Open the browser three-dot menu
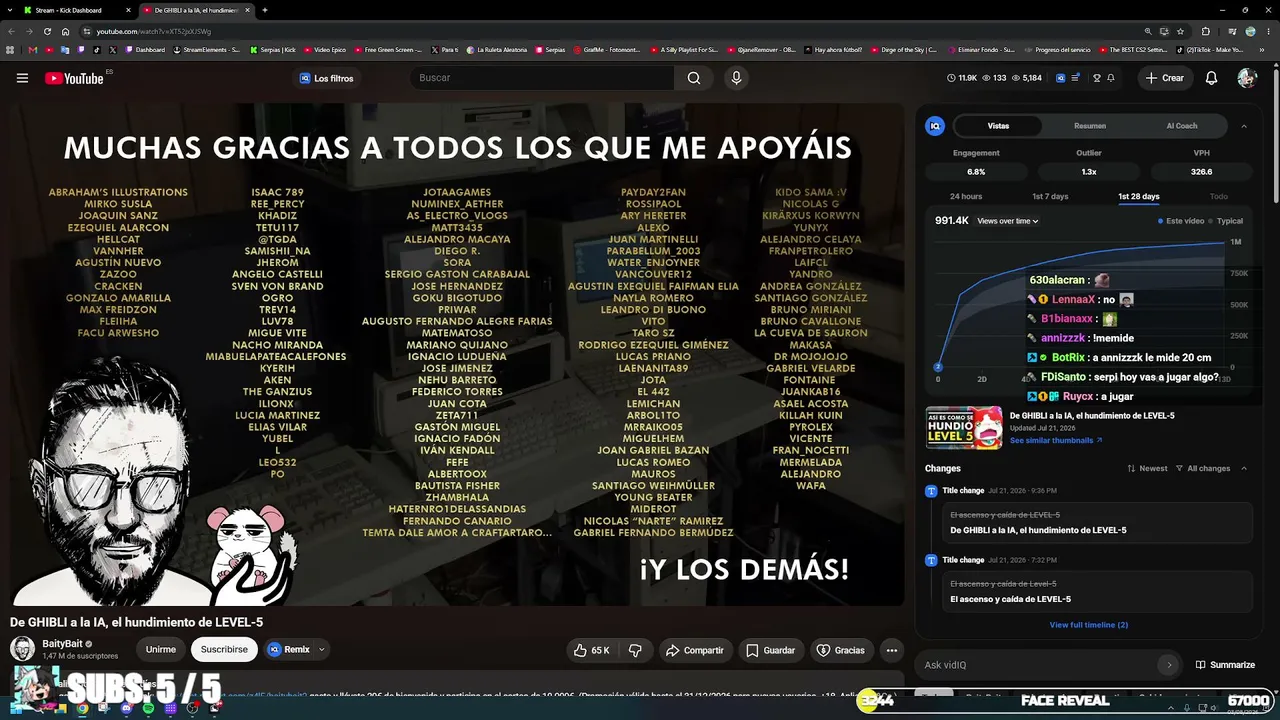The width and height of the screenshot is (1280, 720). coord(1267,31)
